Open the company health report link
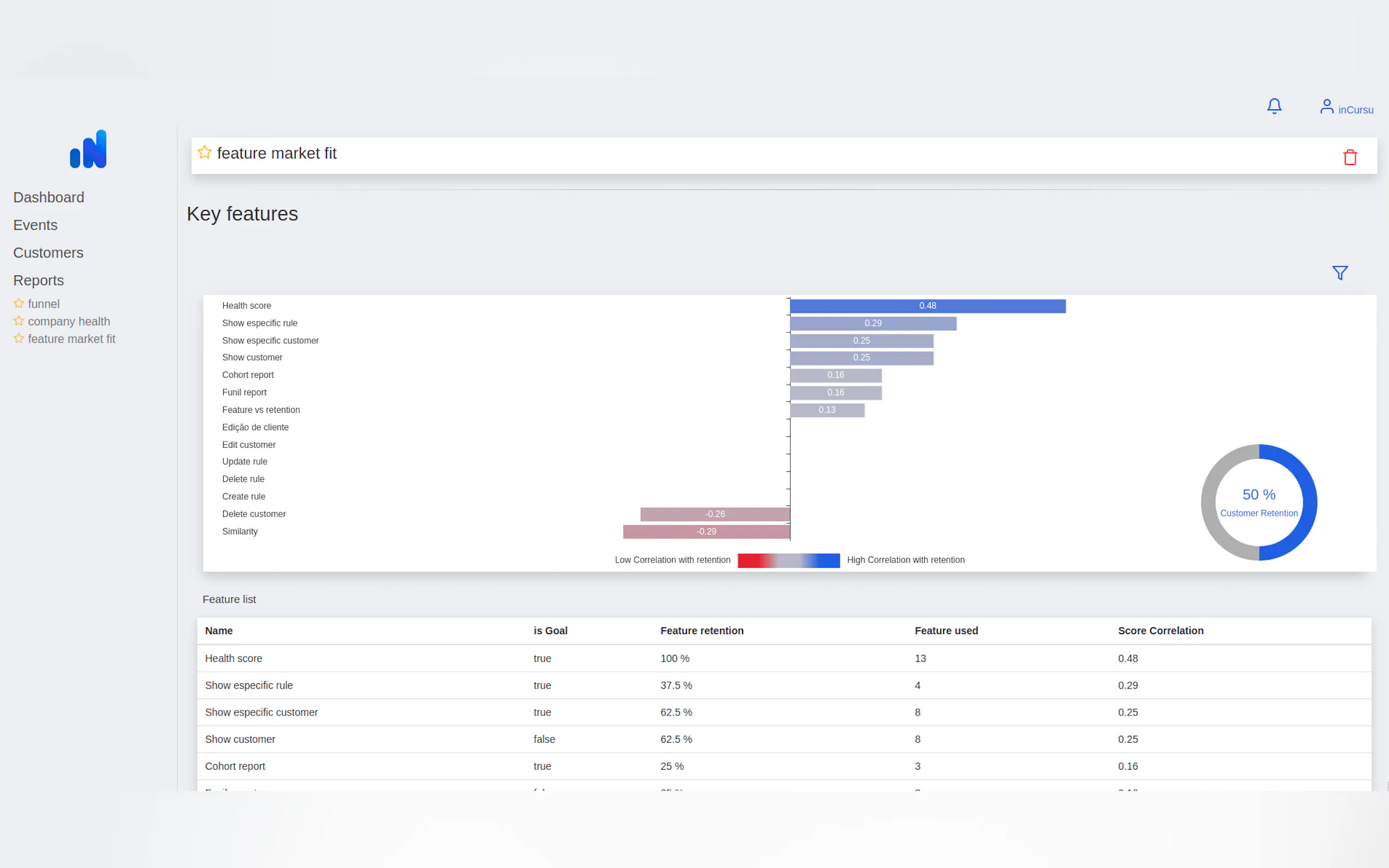Image resolution: width=1389 pixels, height=868 pixels. (69, 321)
